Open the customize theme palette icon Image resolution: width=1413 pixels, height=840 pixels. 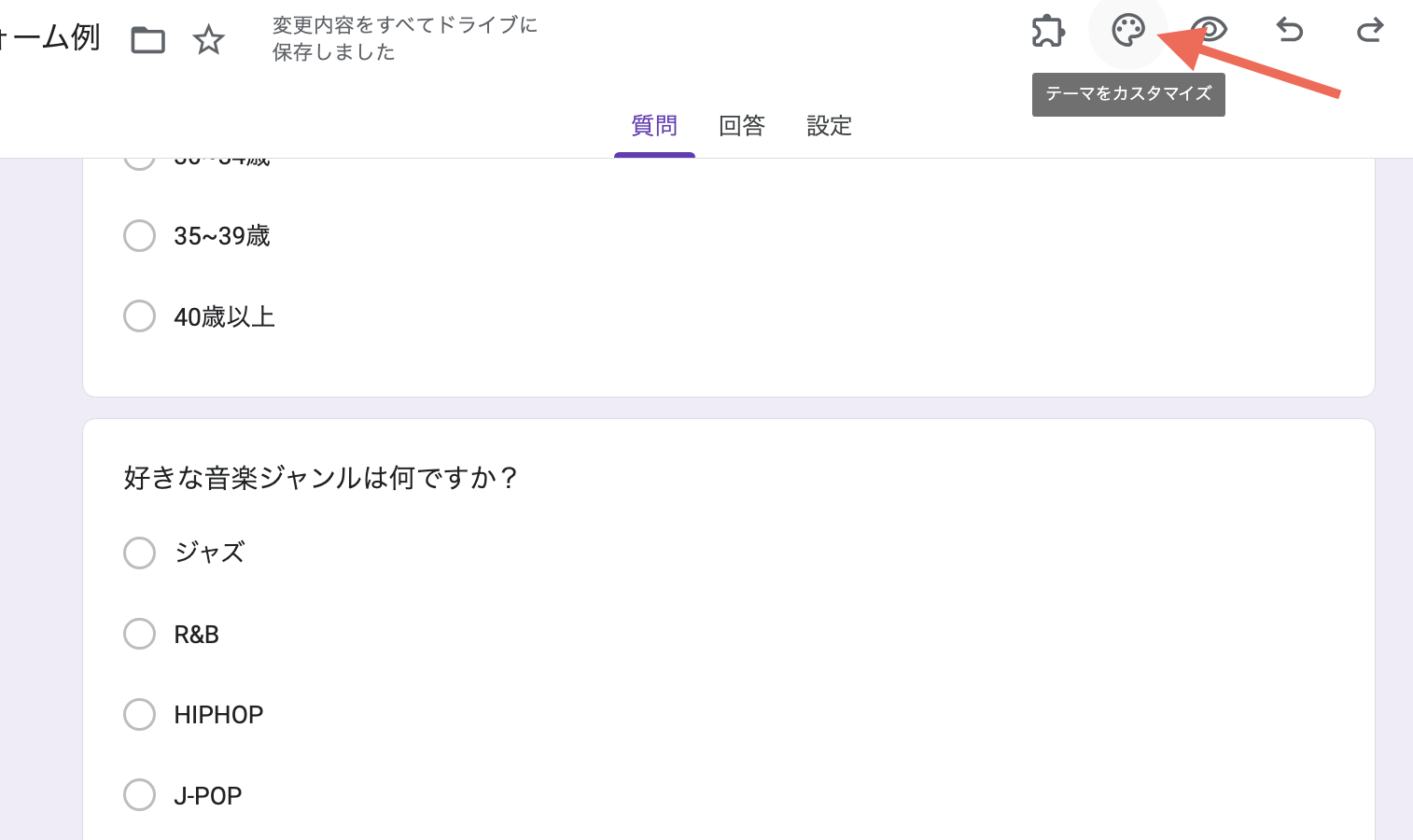(1127, 31)
